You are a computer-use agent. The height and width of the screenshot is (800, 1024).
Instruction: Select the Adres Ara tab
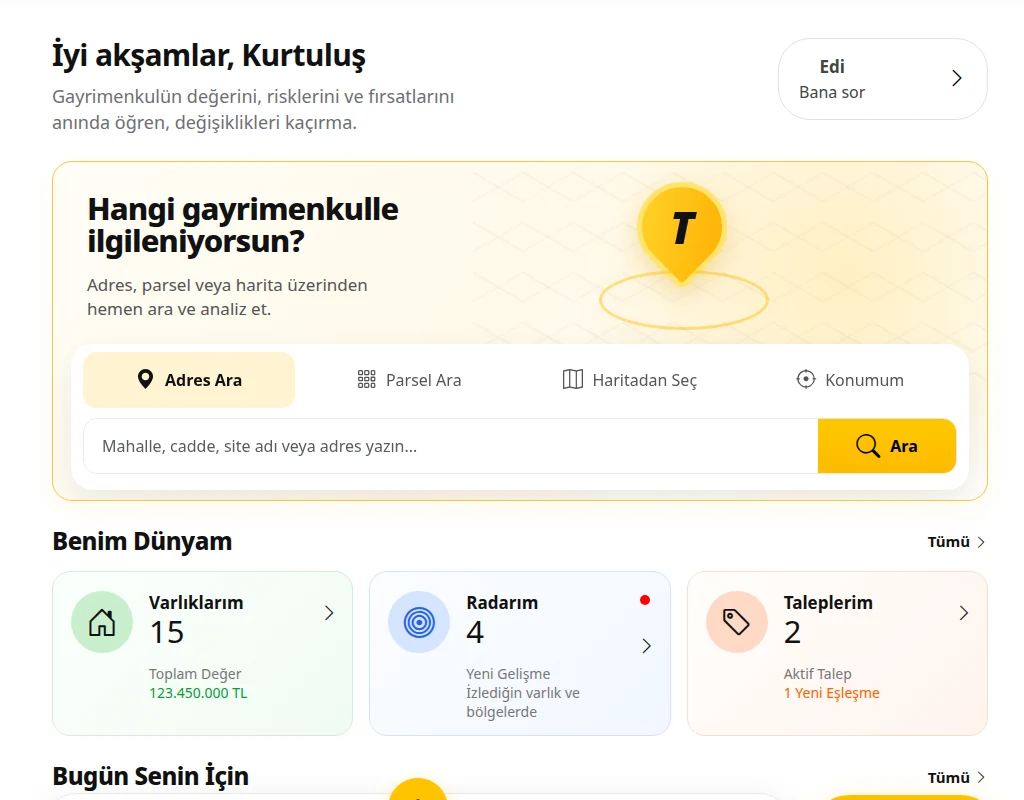(x=189, y=380)
